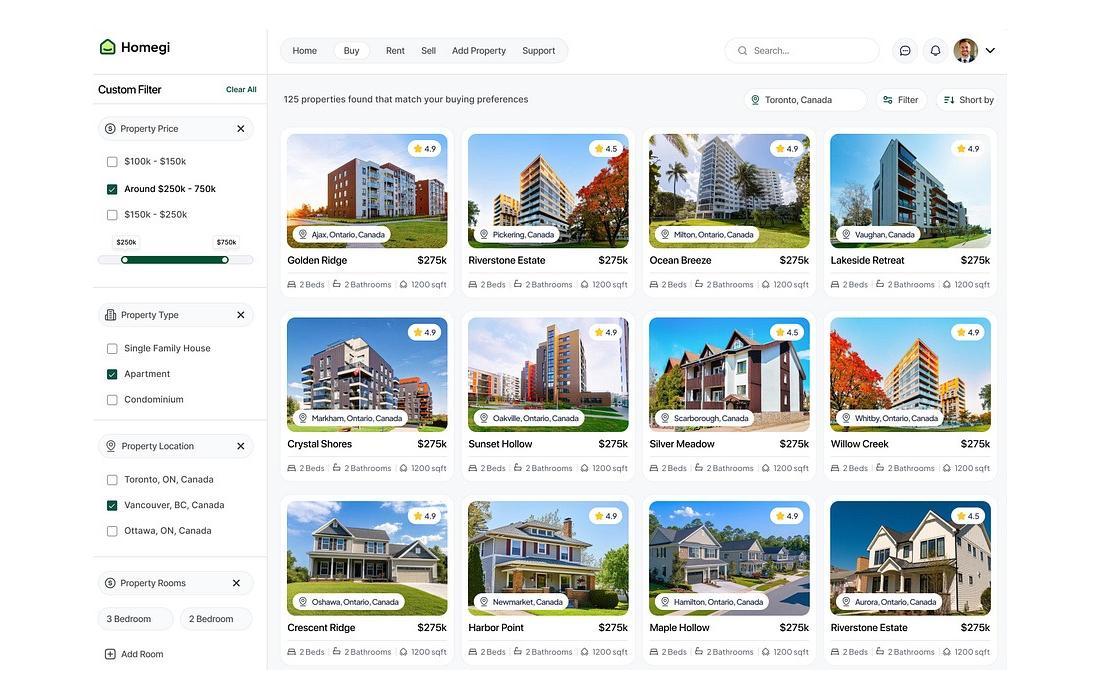Check the Condominium checkbox
Viewport: 1100px width, 700px height.
point(112,400)
